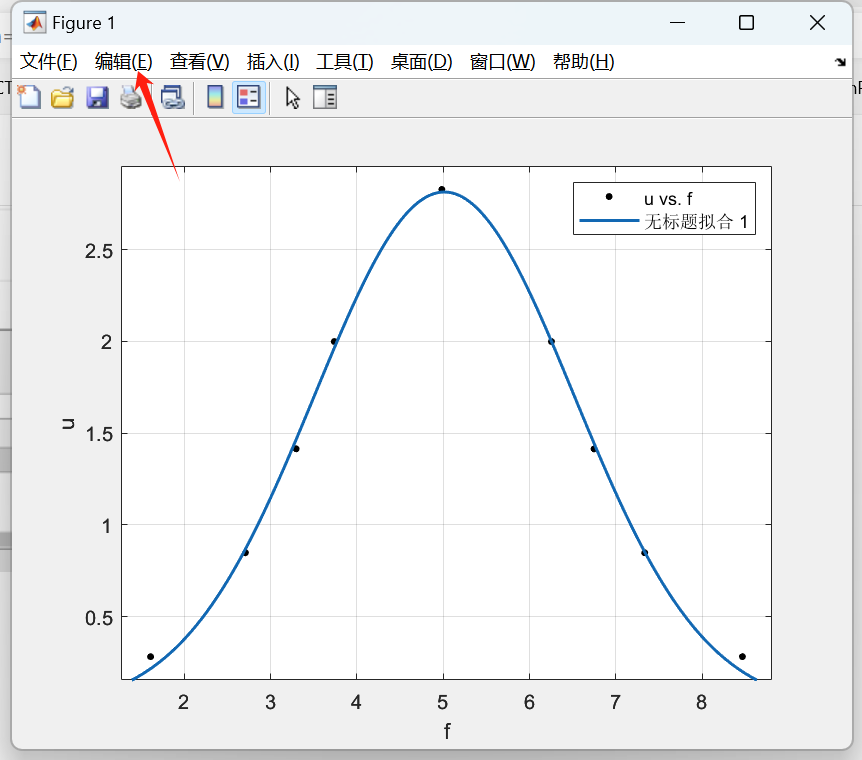The height and width of the screenshot is (760, 862).
Task: Toggle the Insert Legend button off
Action: pyautogui.click(x=249, y=97)
